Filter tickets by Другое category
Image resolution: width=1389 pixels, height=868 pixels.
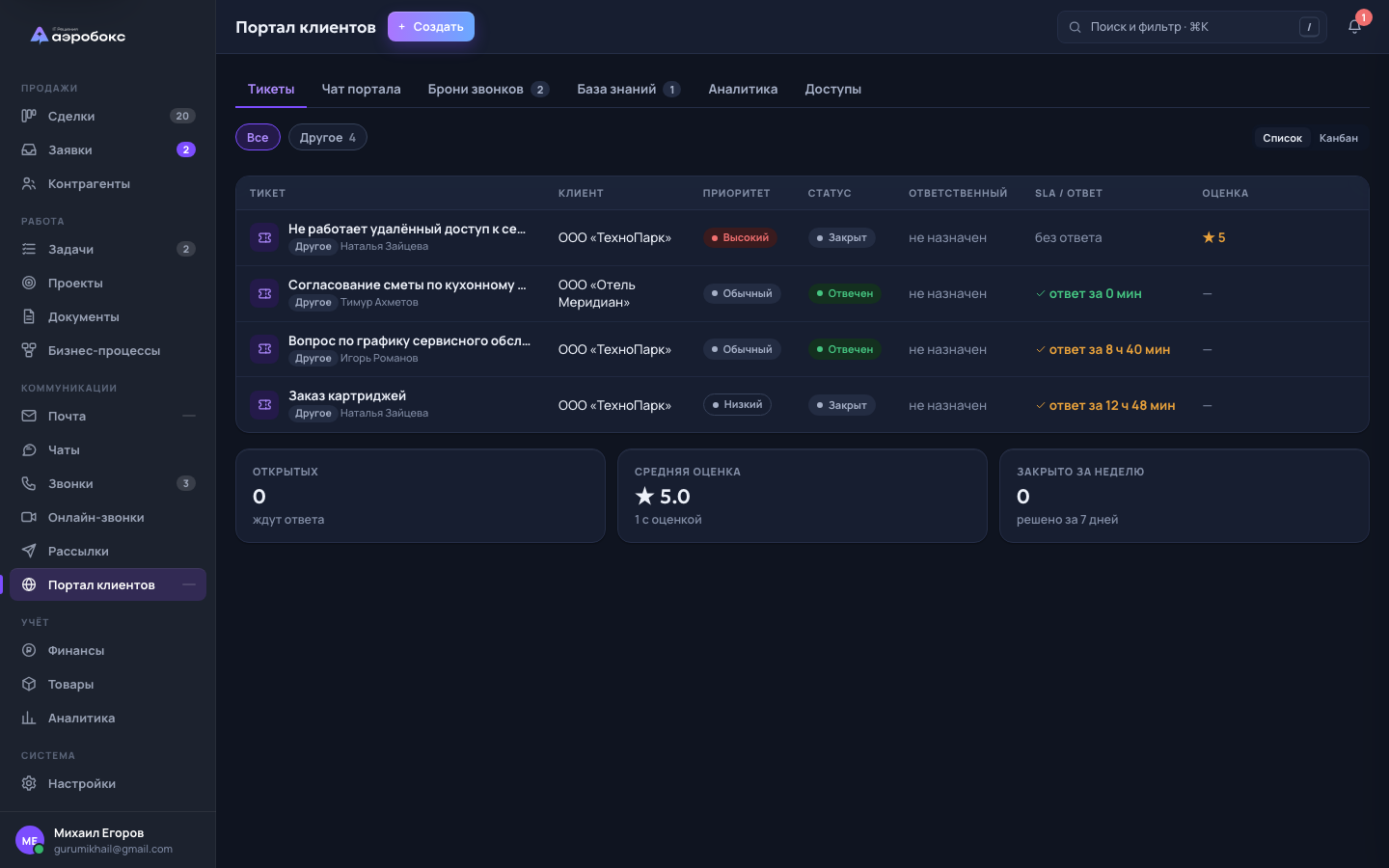328,137
